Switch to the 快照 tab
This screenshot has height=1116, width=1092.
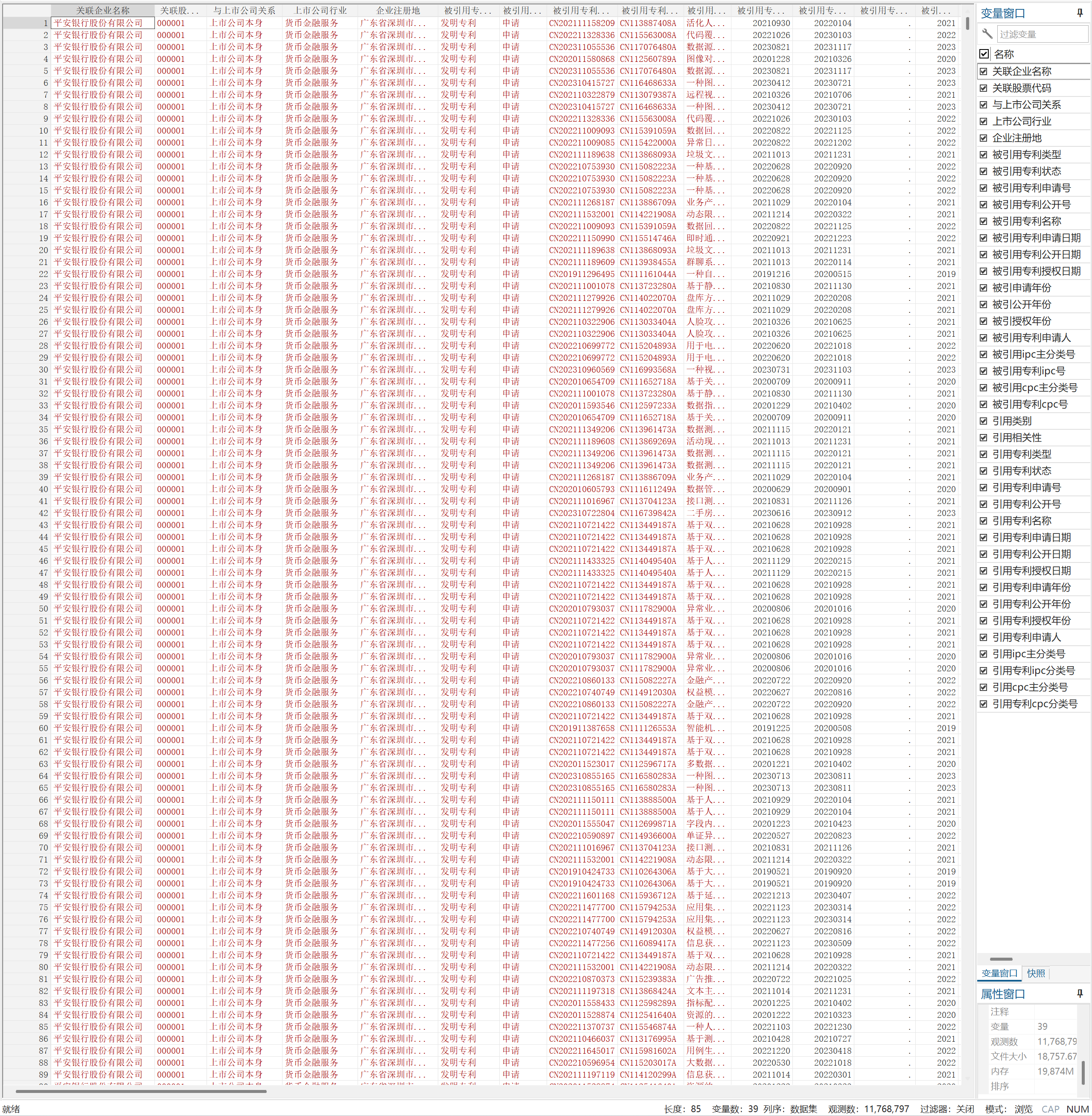point(1036,973)
